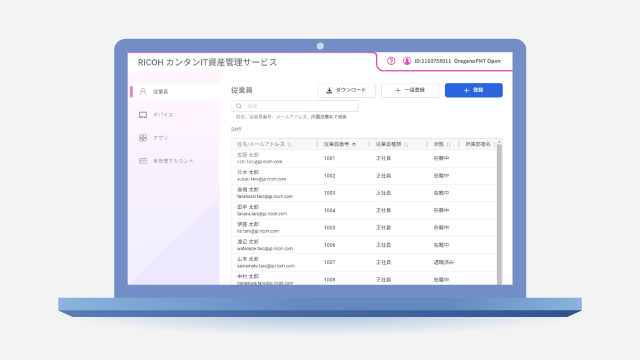Screen dimensions: 640x360
Task: Click the magnifier icon in search box
Action: [x=239, y=106]
